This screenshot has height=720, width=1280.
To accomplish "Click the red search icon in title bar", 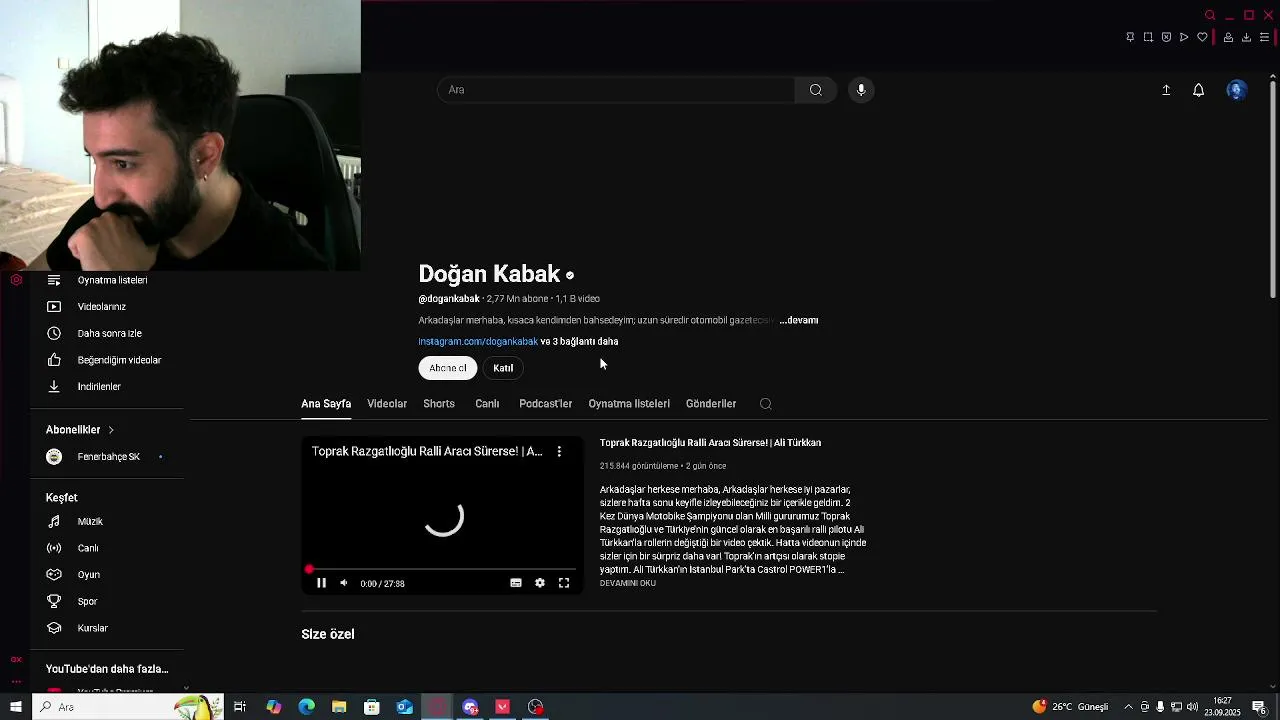I will coord(1210,15).
